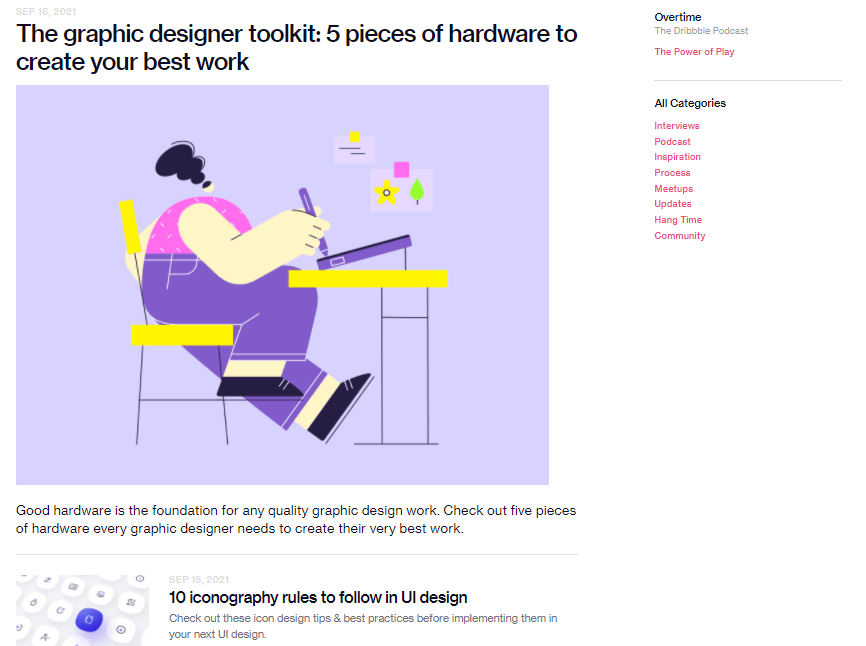Click The Dribbble Podcast subtitle text

pos(701,30)
